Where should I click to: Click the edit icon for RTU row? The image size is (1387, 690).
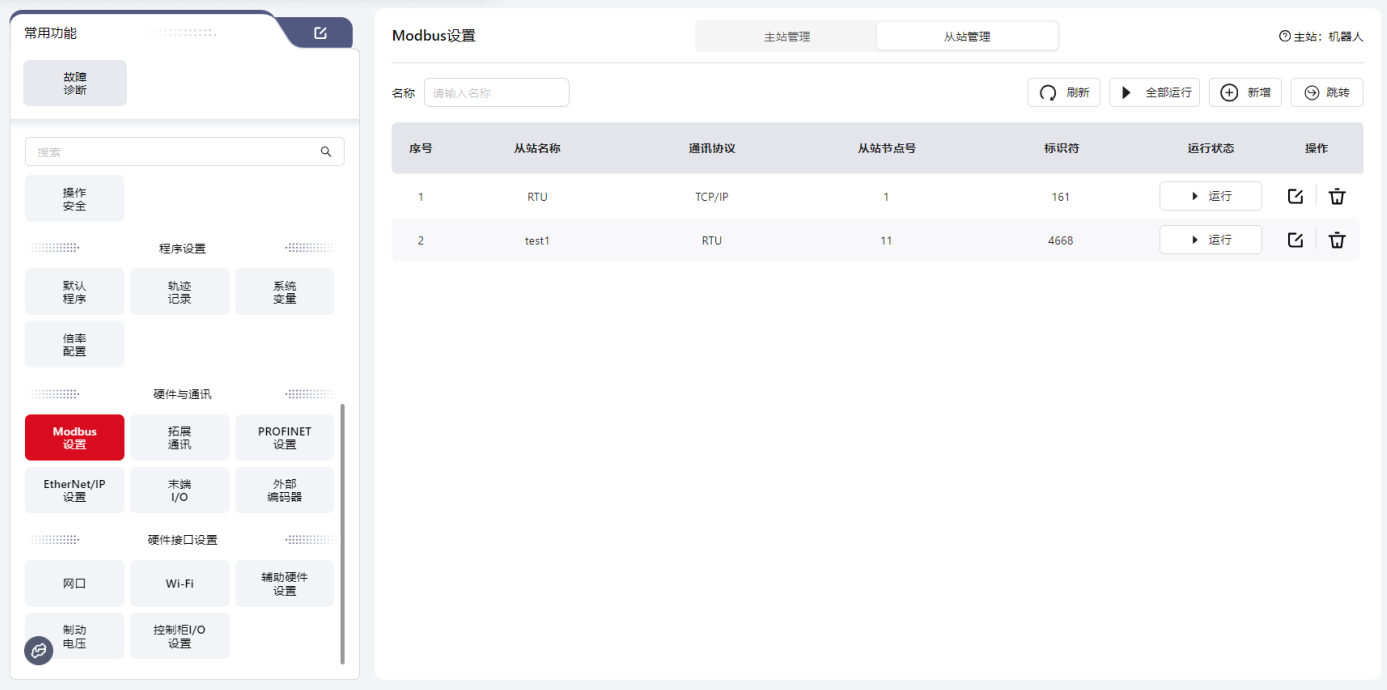coord(1295,196)
